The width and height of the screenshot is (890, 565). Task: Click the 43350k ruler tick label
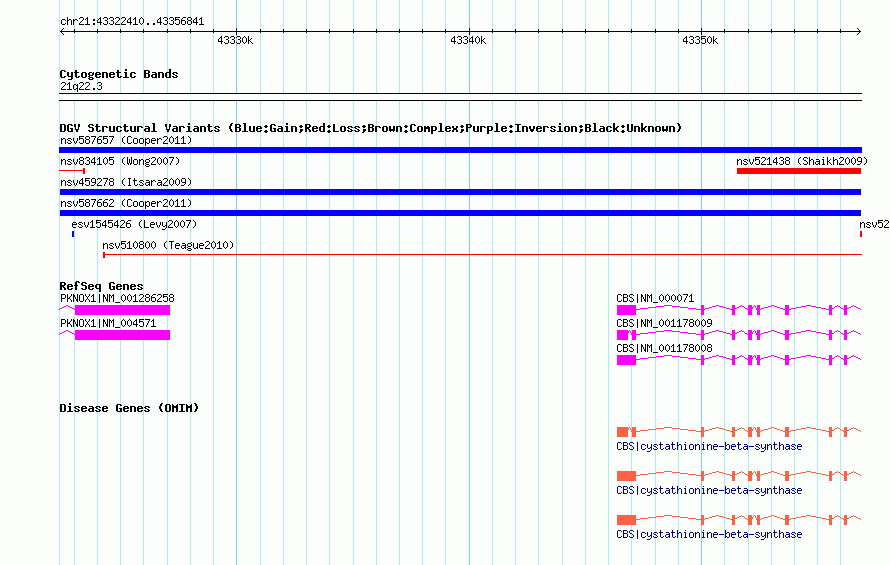point(700,40)
